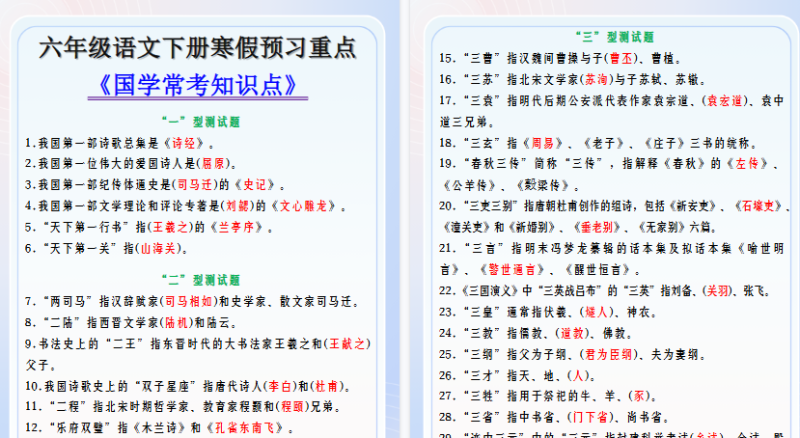Select the red answer 曹丕 in question 15
The image size is (800, 438).
click(621, 58)
